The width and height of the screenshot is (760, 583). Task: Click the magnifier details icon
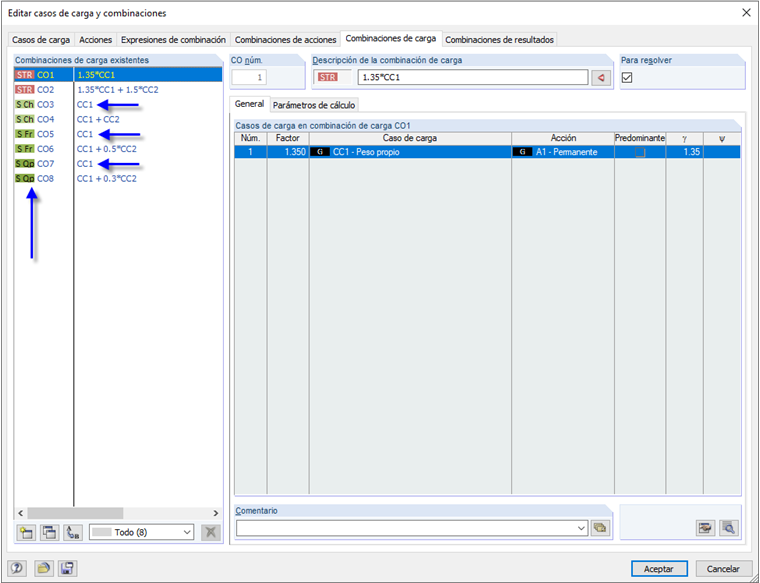[728, 528]
